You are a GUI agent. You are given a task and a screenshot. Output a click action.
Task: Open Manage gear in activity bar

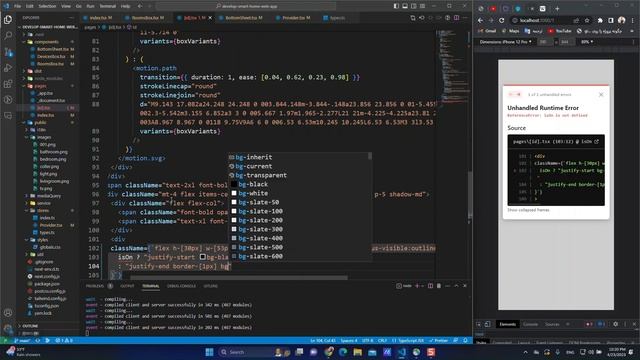(8, 328)
